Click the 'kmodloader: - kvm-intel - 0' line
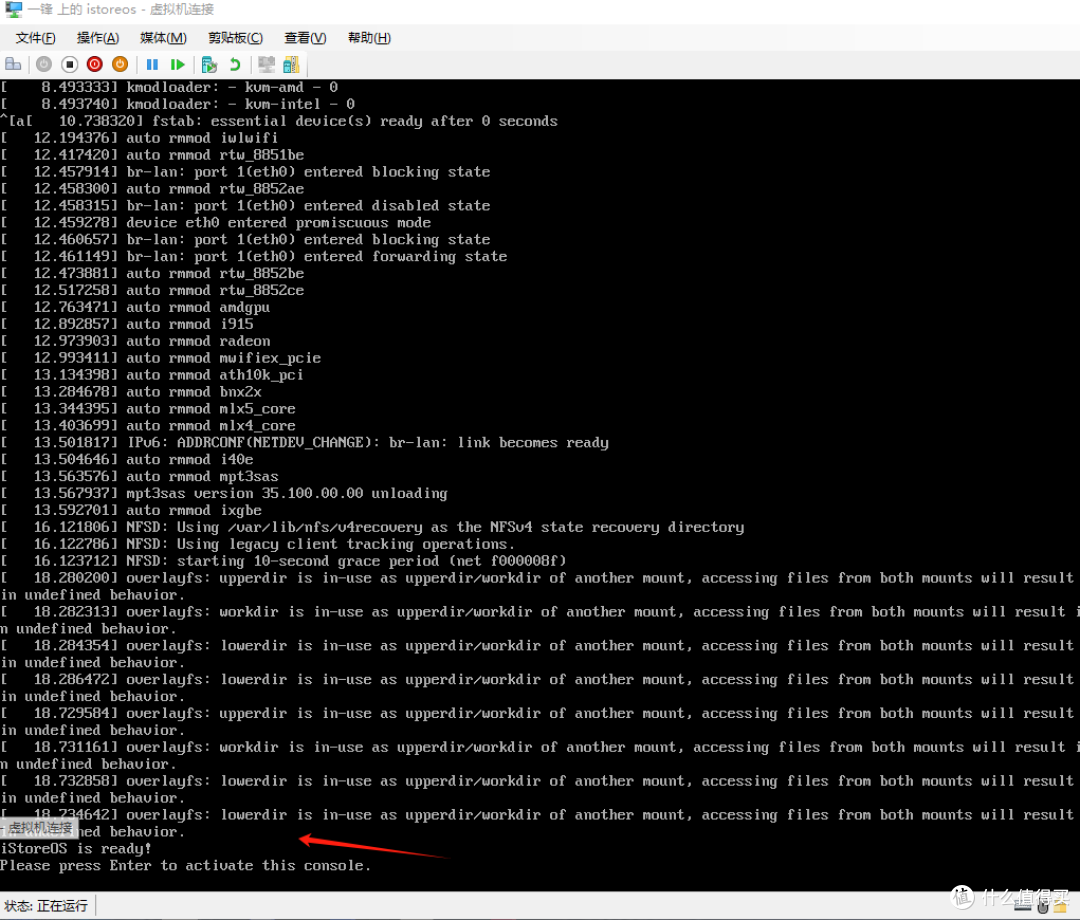This screenshot has height=920, width=1080. [x=178, y=104]
